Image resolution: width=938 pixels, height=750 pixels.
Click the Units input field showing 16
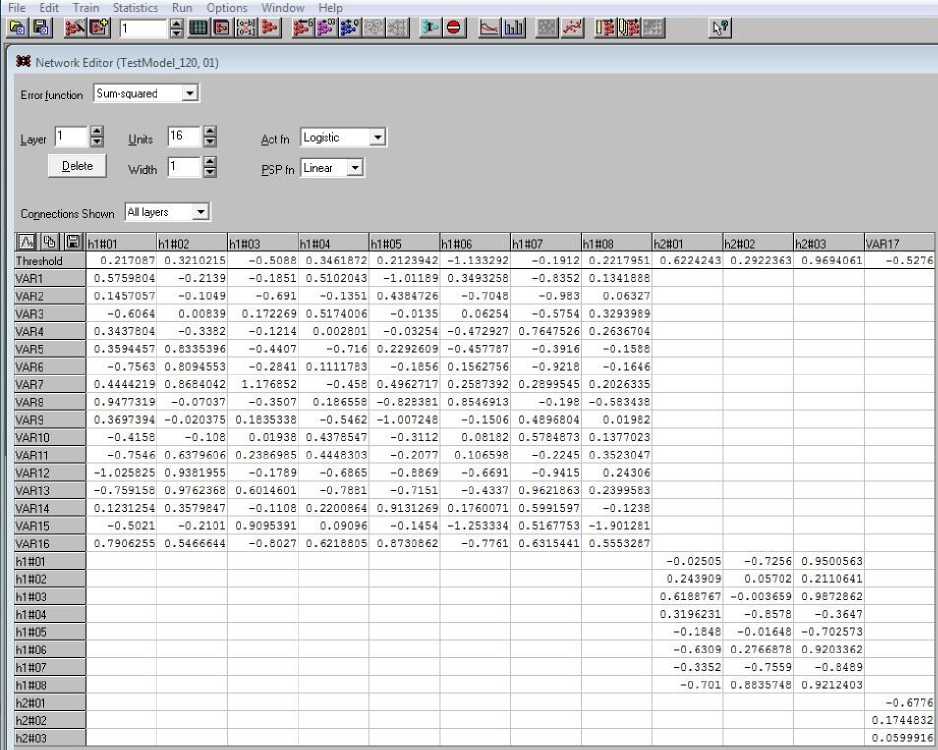pos(184,136)
